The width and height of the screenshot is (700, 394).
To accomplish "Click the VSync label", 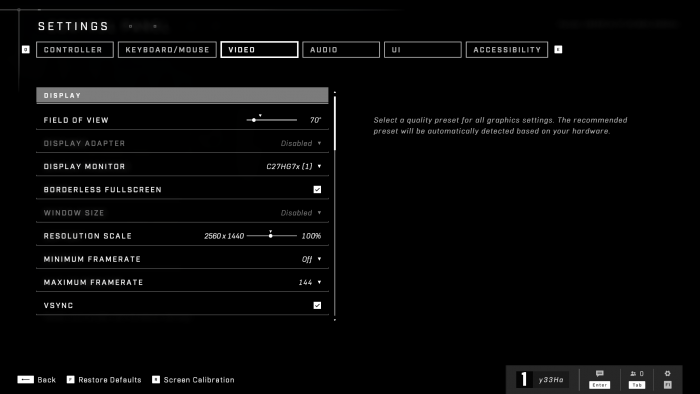I will click(x=58, y=306).
